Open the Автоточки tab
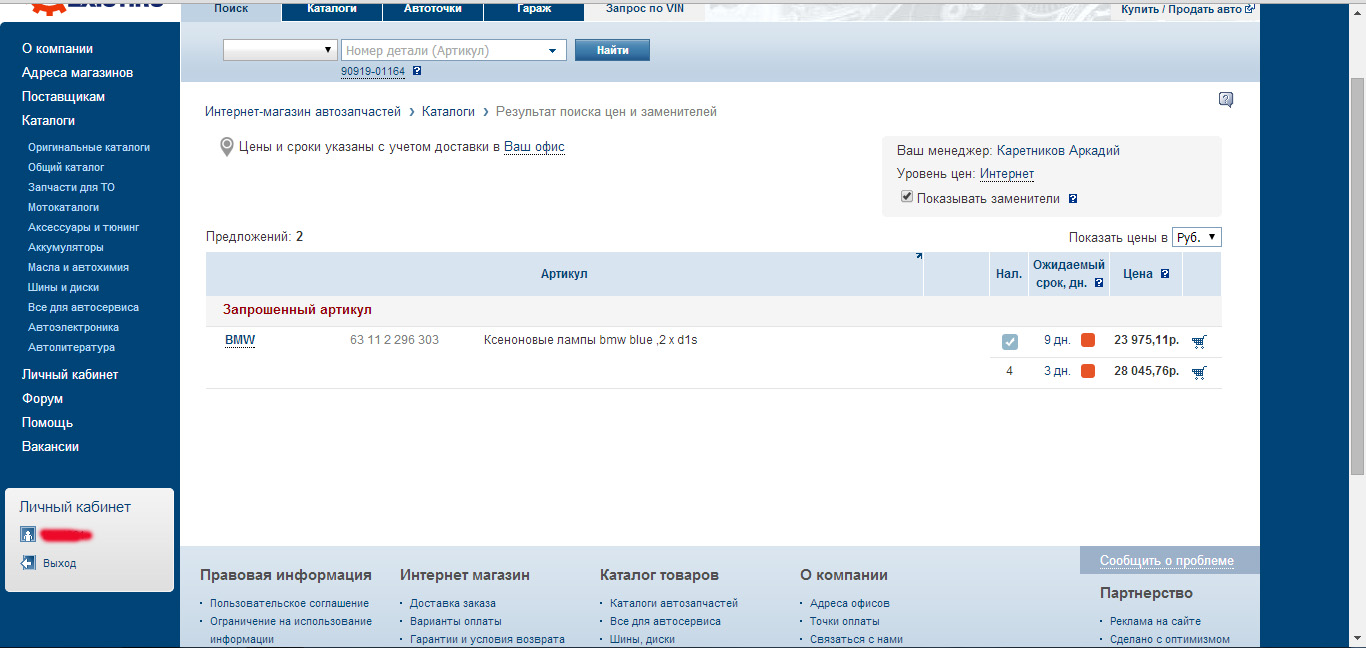The image size is (1366, 648). [433, 9]
